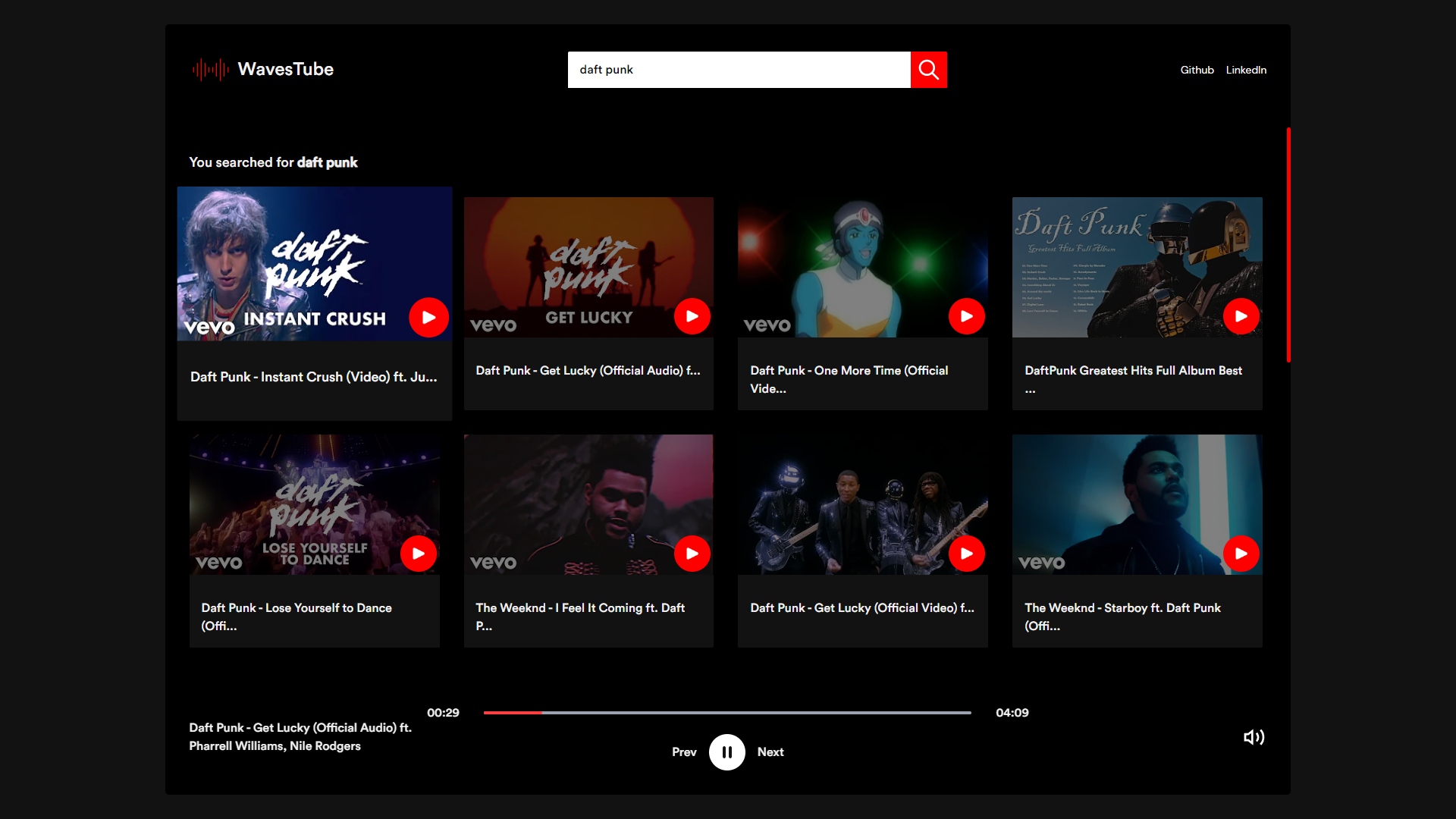The image size is (1456, 819).
Task: Seek within the playback progress bar
Action: (726, 713)
